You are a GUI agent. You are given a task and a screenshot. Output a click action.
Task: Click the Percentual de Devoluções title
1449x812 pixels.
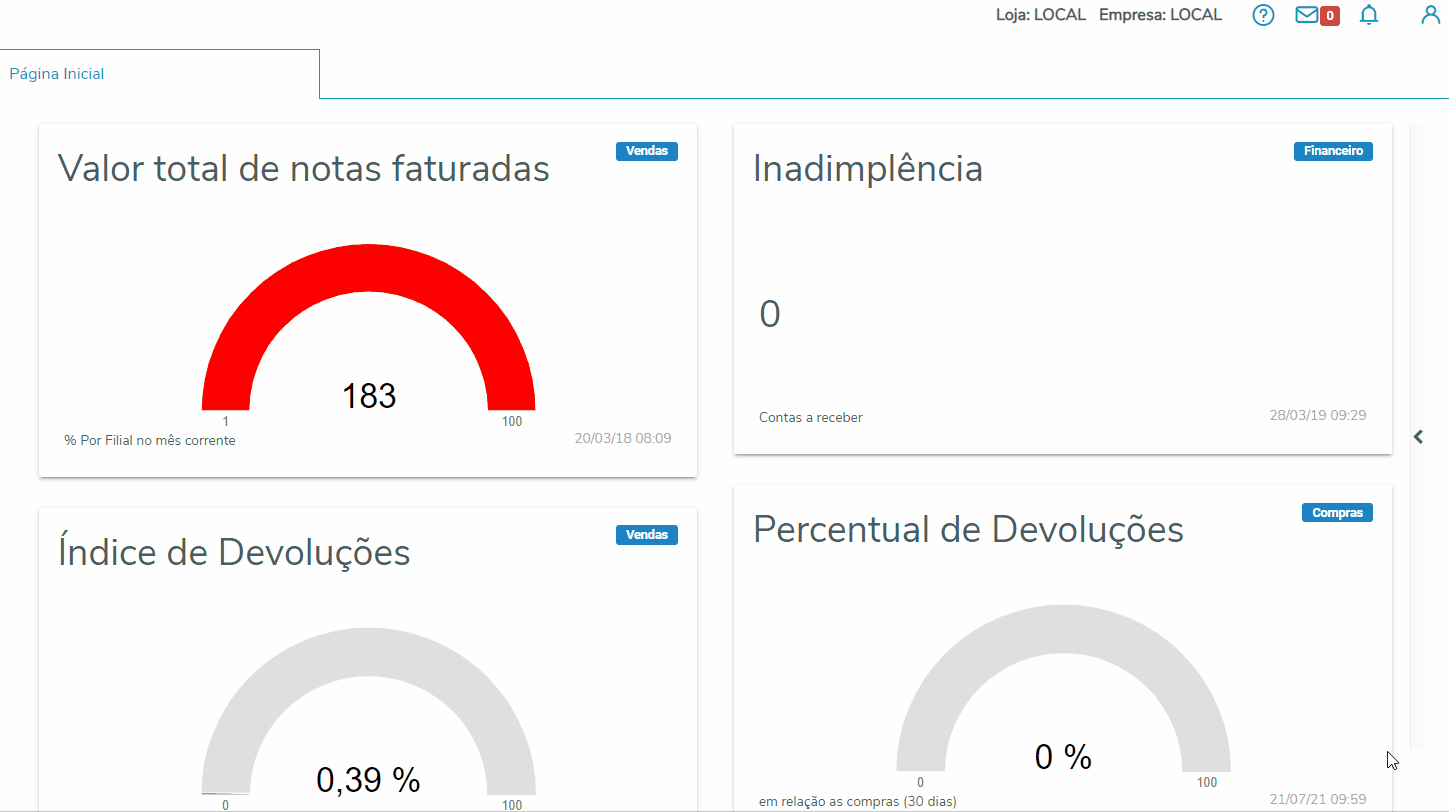[968, 529]
